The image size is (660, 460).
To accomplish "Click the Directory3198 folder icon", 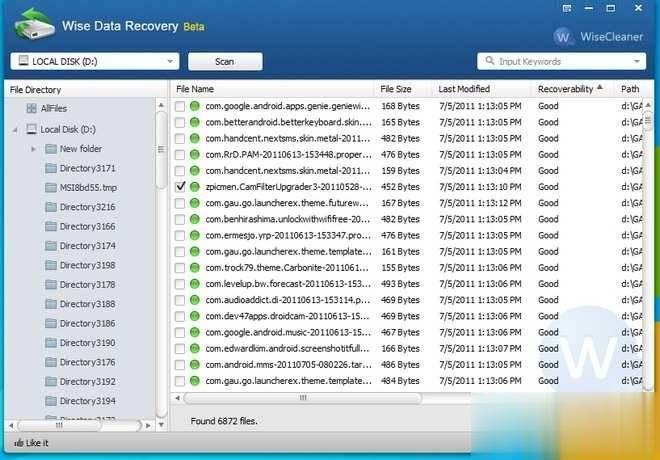I will pyautogui.click(x=51, y=265).
